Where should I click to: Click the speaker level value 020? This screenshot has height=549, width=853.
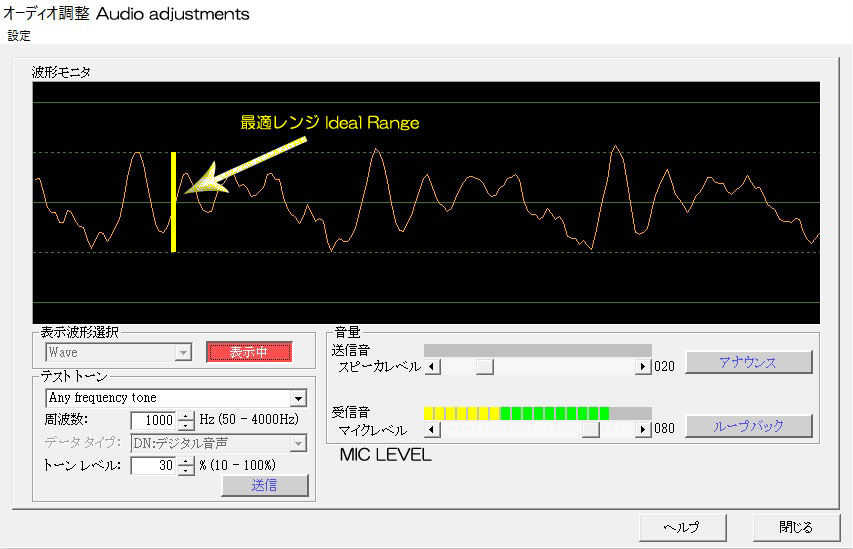tap(664, 366)
